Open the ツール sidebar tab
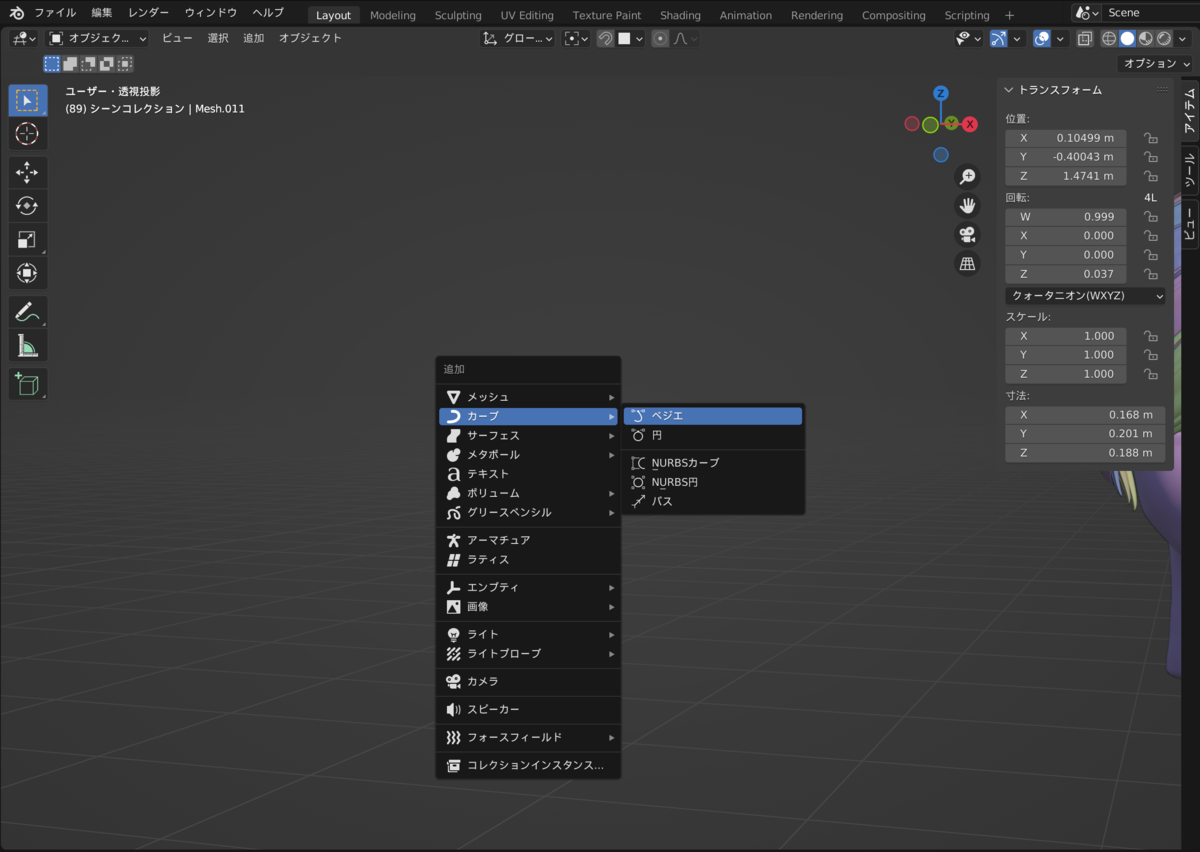This screenshot has height=852, width=1200. [x=1188, y=171]
